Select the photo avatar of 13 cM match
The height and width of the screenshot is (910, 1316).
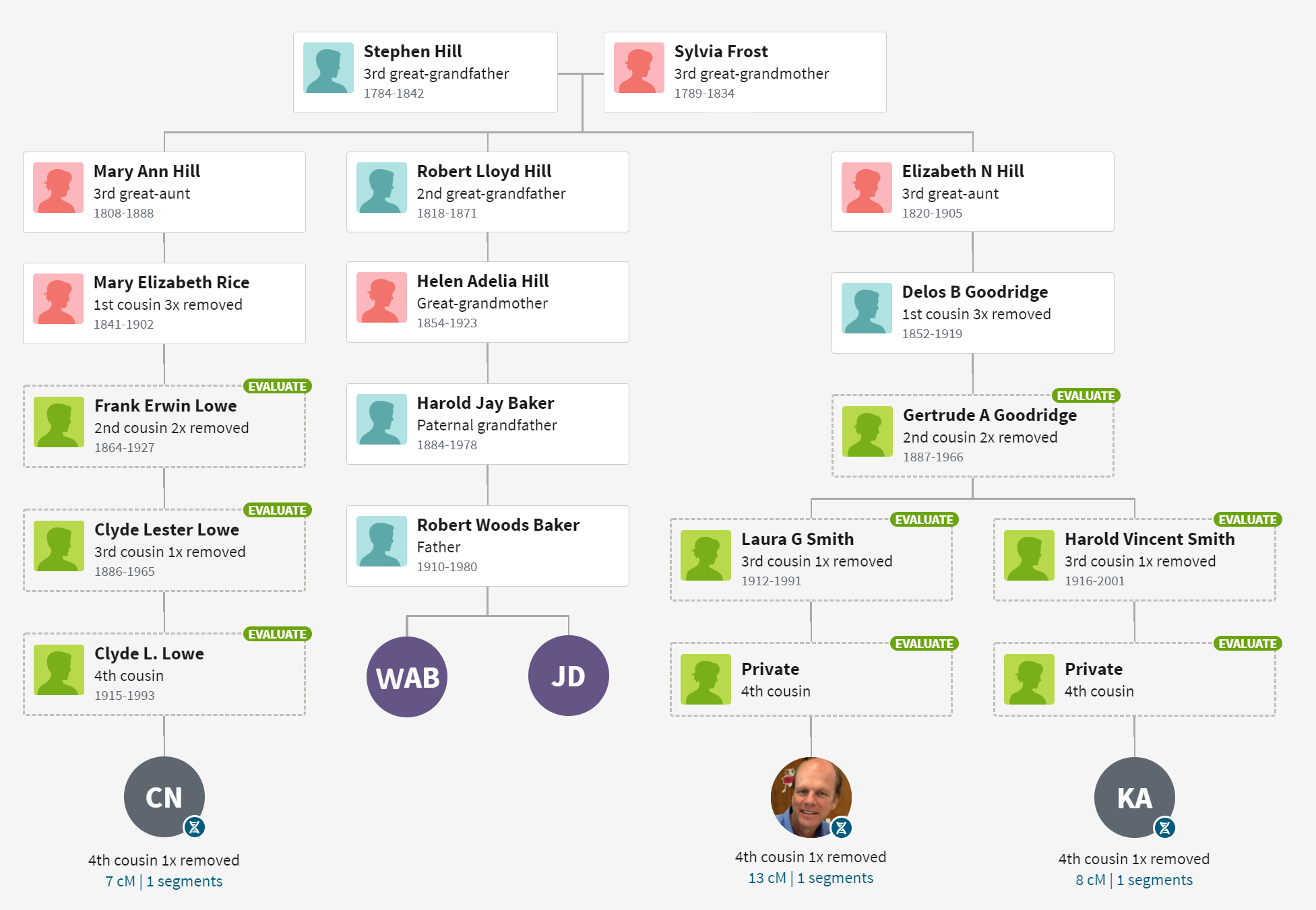click(811, 798)
